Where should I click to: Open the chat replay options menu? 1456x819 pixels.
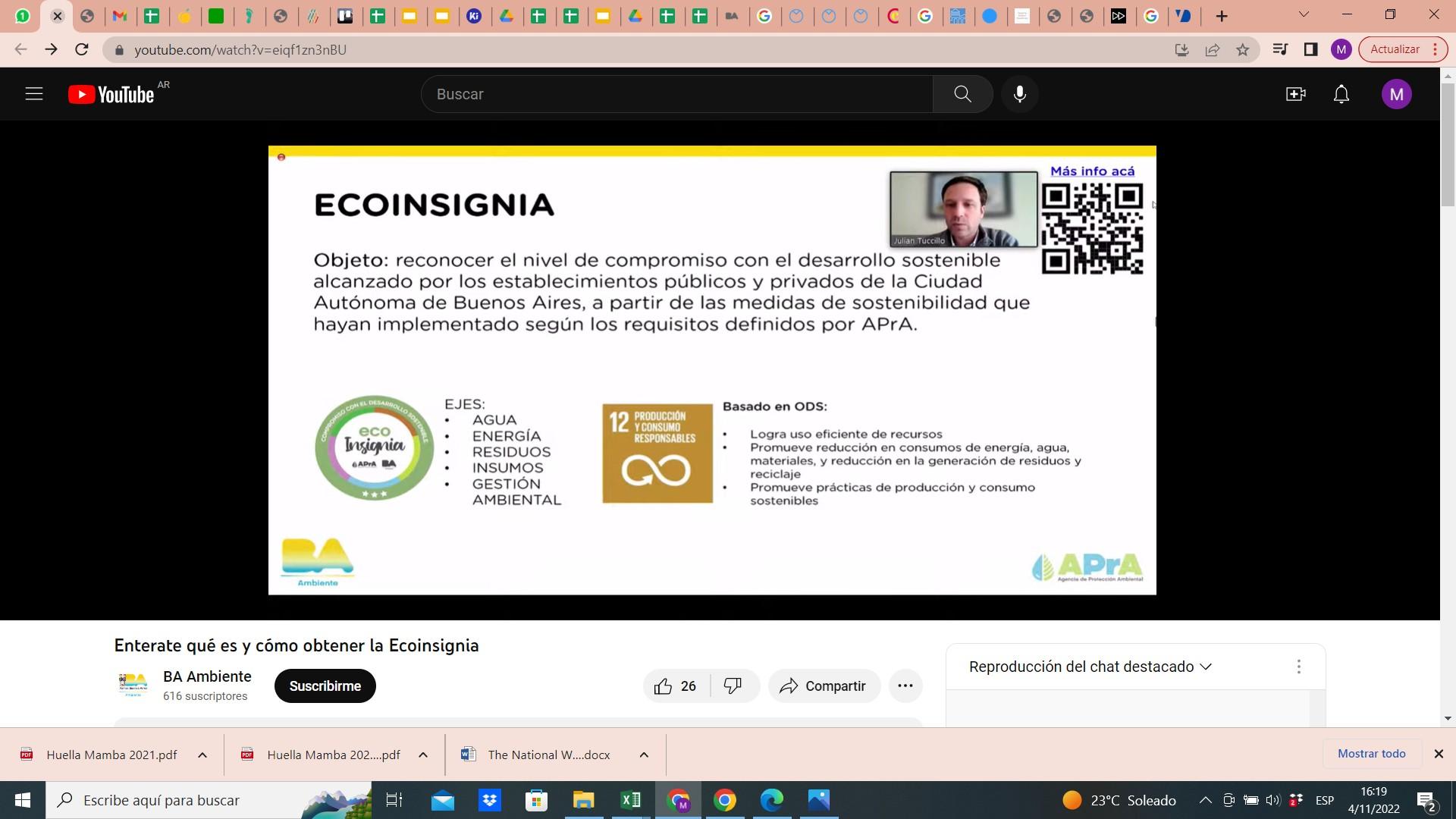[1298, 667]
